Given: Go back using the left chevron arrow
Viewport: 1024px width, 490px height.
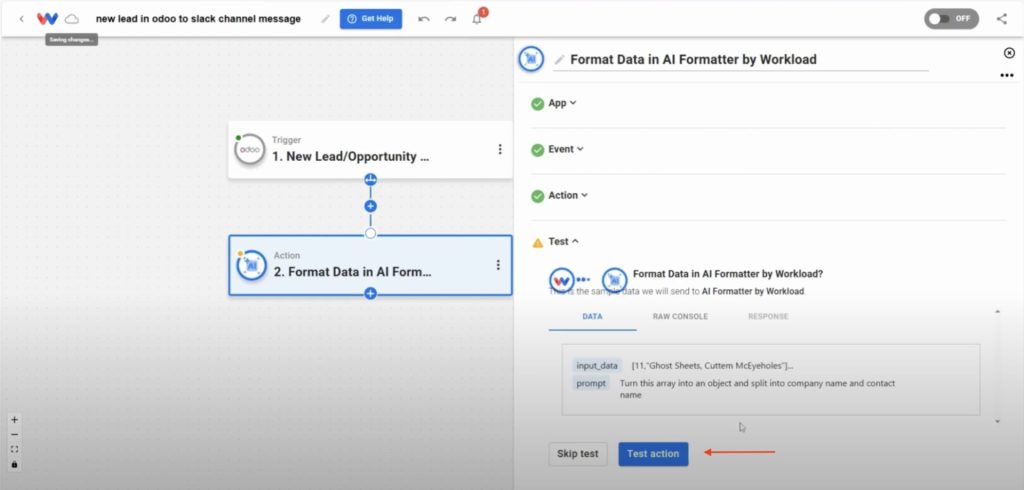Looking at the screenshot, I should [22, 19].
